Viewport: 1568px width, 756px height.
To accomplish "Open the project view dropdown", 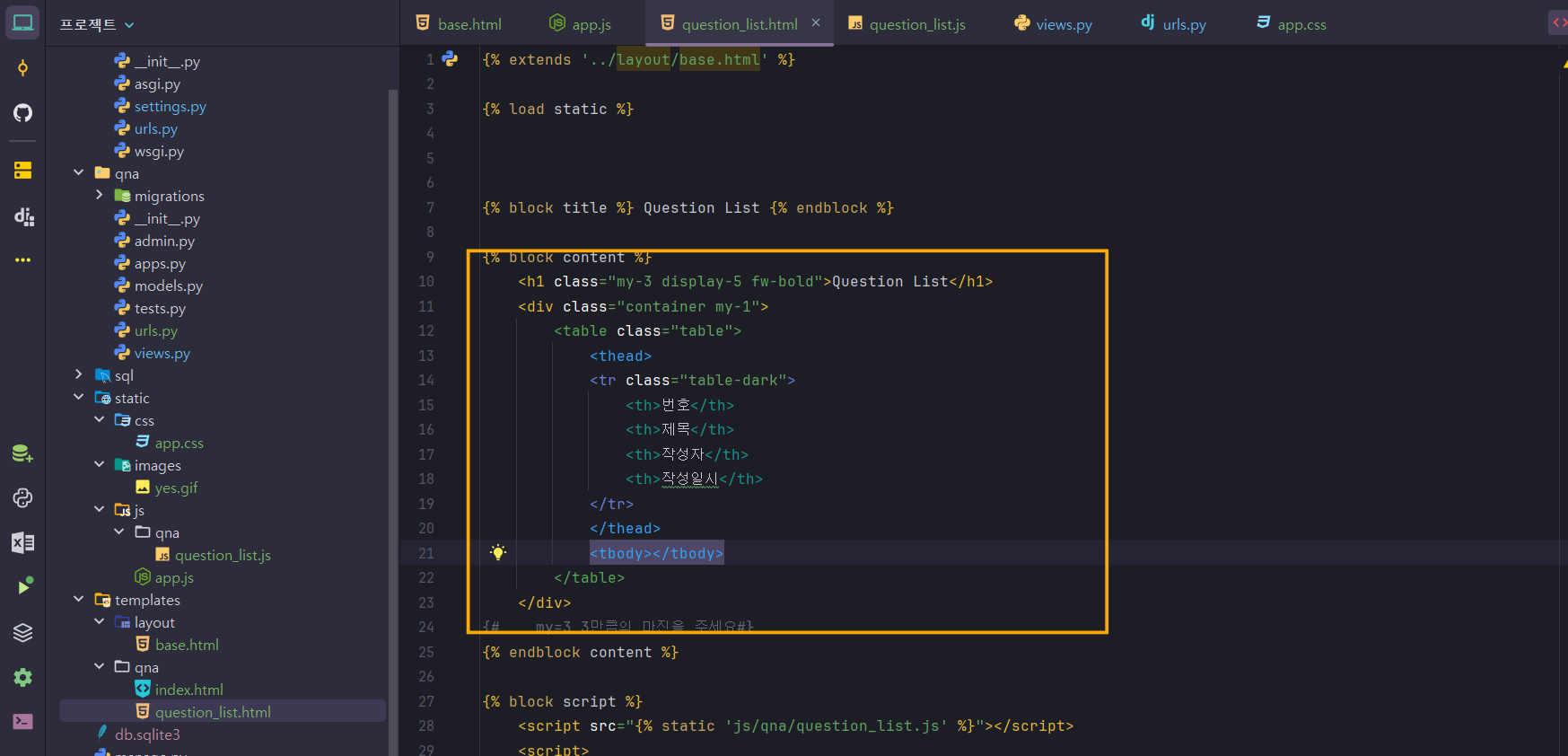I will pyautogui.click(x=97, y=24).
